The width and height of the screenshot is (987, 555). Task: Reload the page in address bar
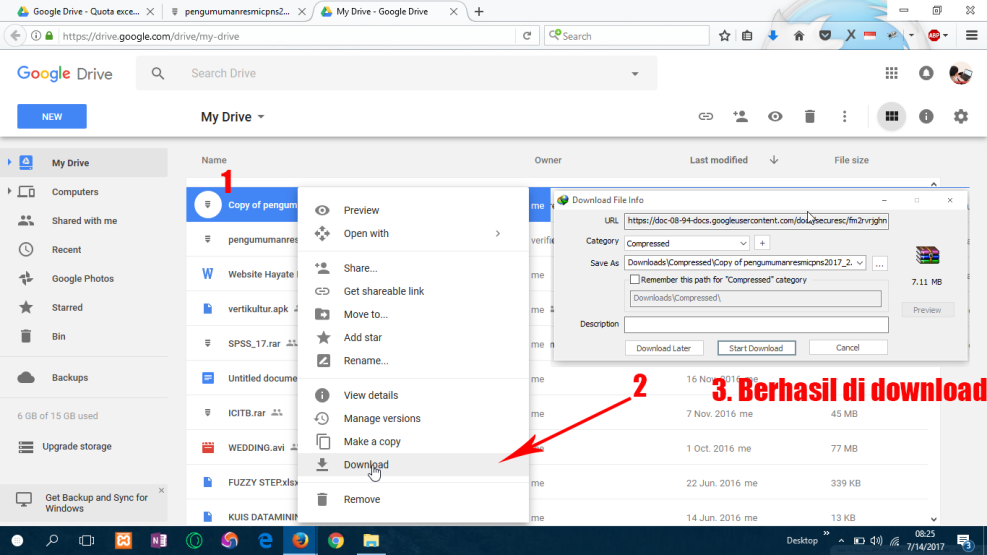pyautogui.click(x=527, y=36)
